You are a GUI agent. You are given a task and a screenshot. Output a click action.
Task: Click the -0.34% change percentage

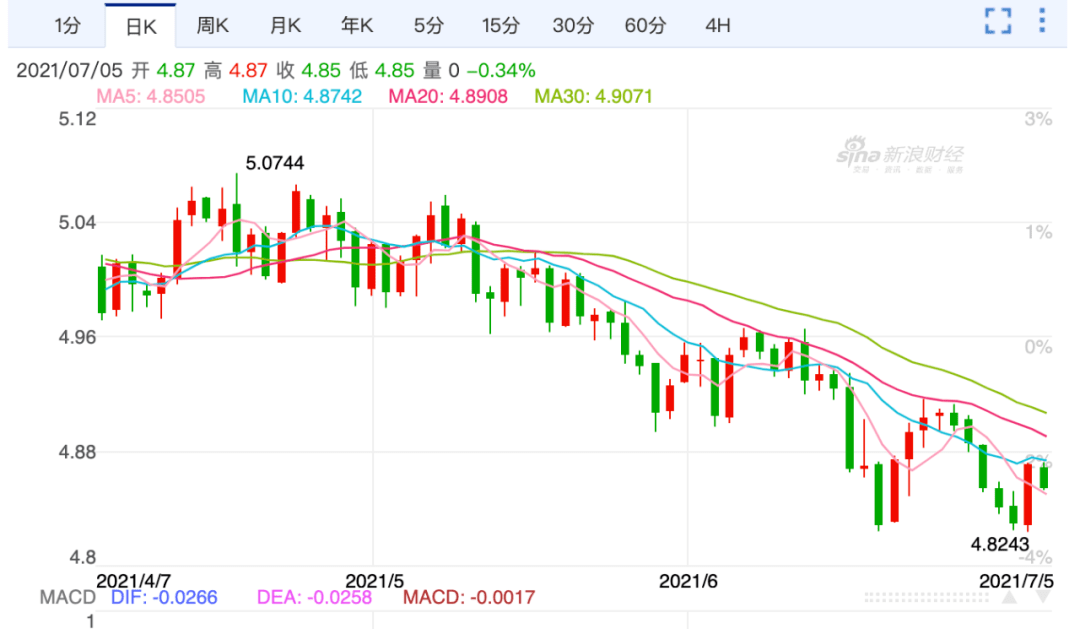click(501, 70)
